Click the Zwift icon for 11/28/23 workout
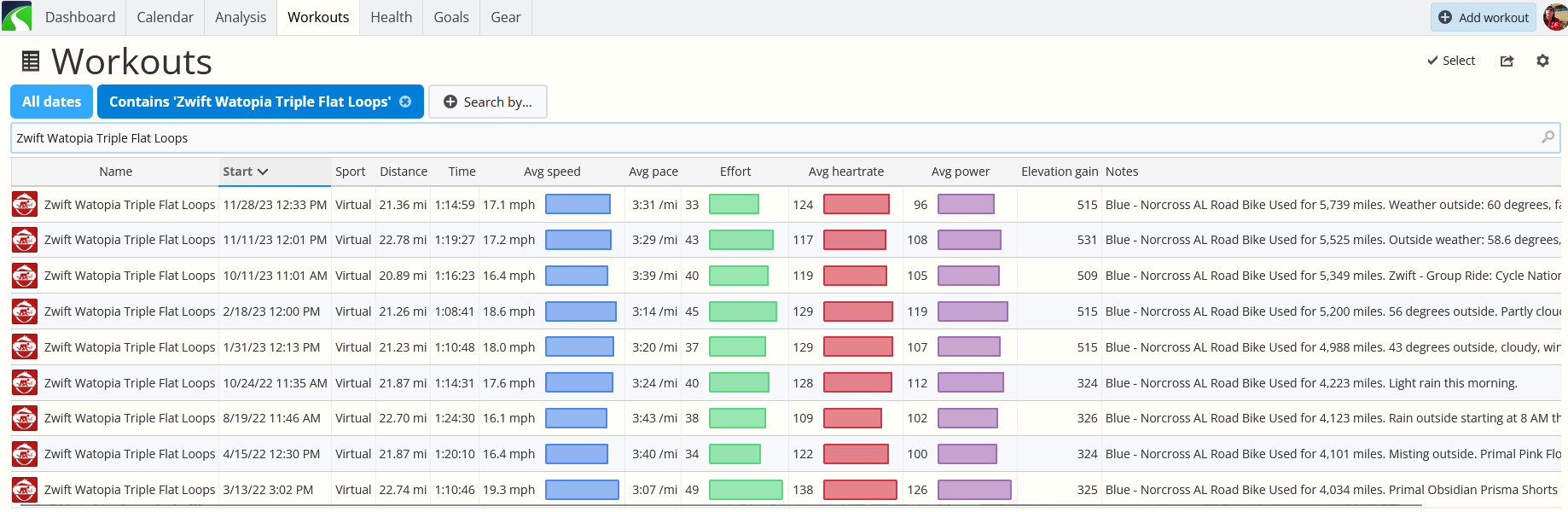The width and height of the screenshot is (1568, 512). pyautogui.click(x=25, y=204)
